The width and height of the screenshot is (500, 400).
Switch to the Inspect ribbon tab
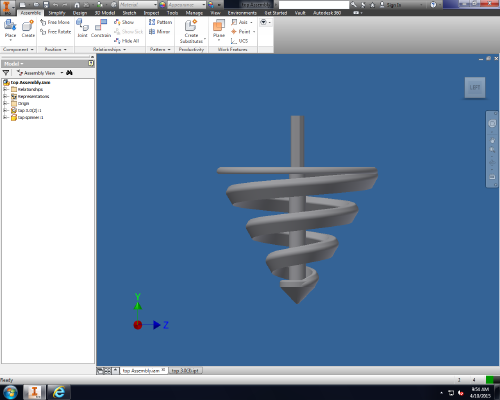point(151,13)
